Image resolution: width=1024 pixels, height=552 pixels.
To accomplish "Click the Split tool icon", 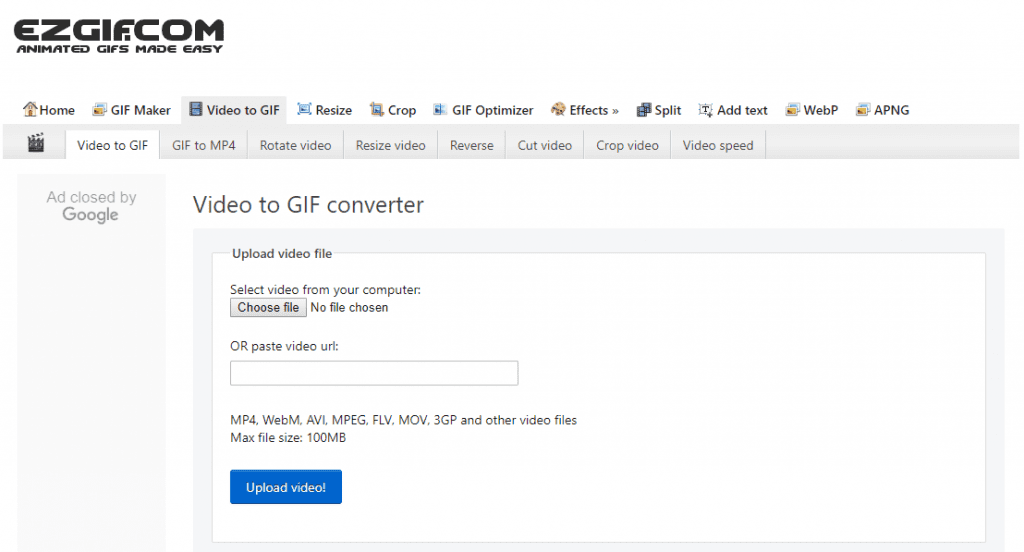I will 643,110.
